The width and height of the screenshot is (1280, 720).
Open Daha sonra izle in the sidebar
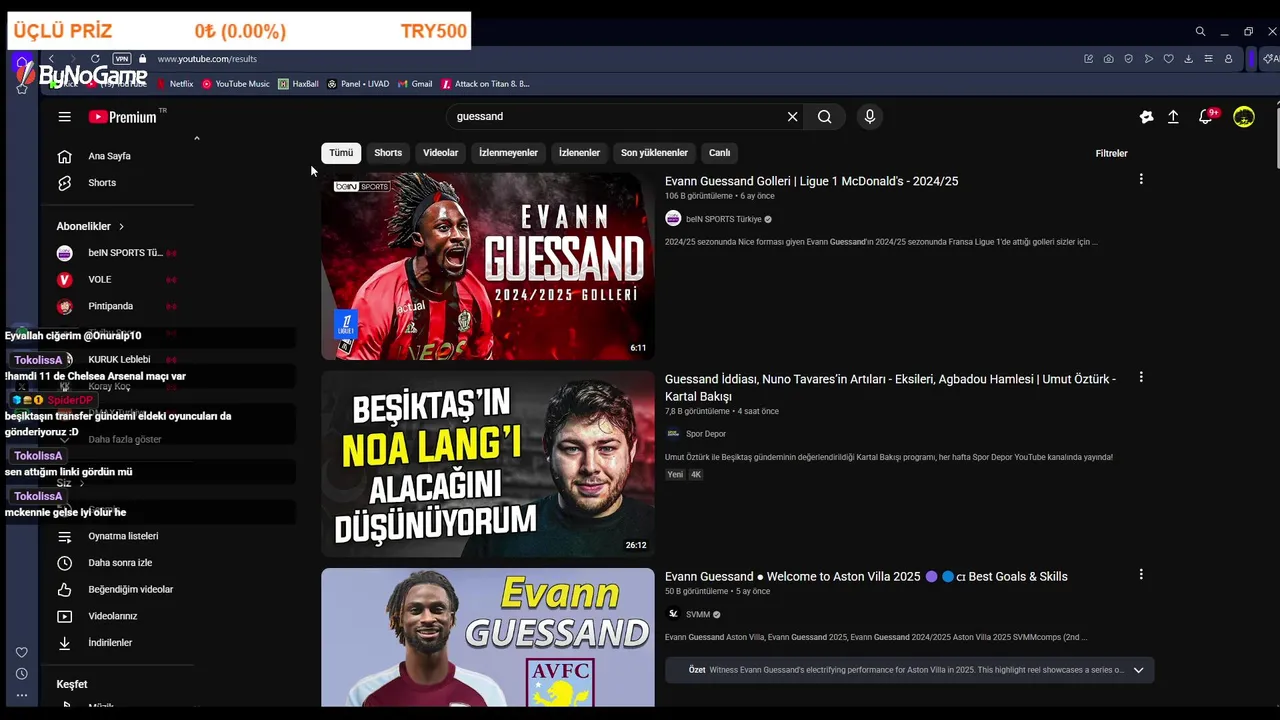click(x=118, y=563)
